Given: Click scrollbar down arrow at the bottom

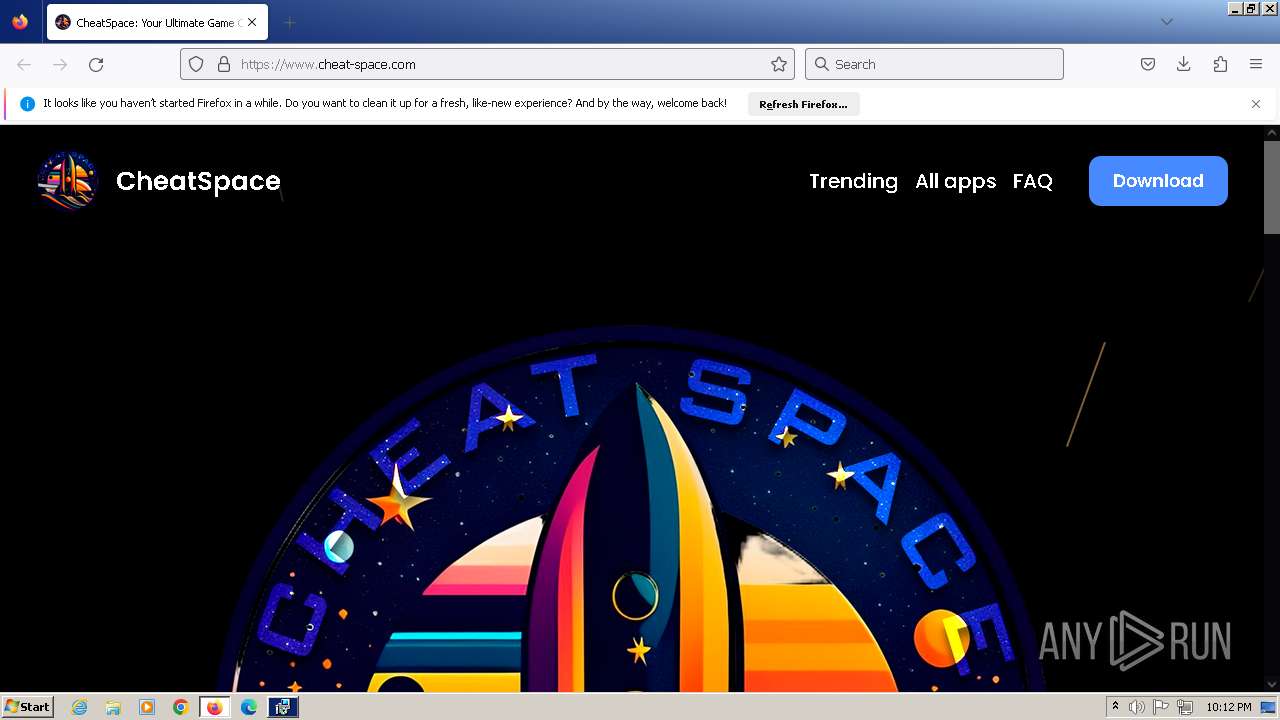Looking at the screenshot, I should point(1272,684).
